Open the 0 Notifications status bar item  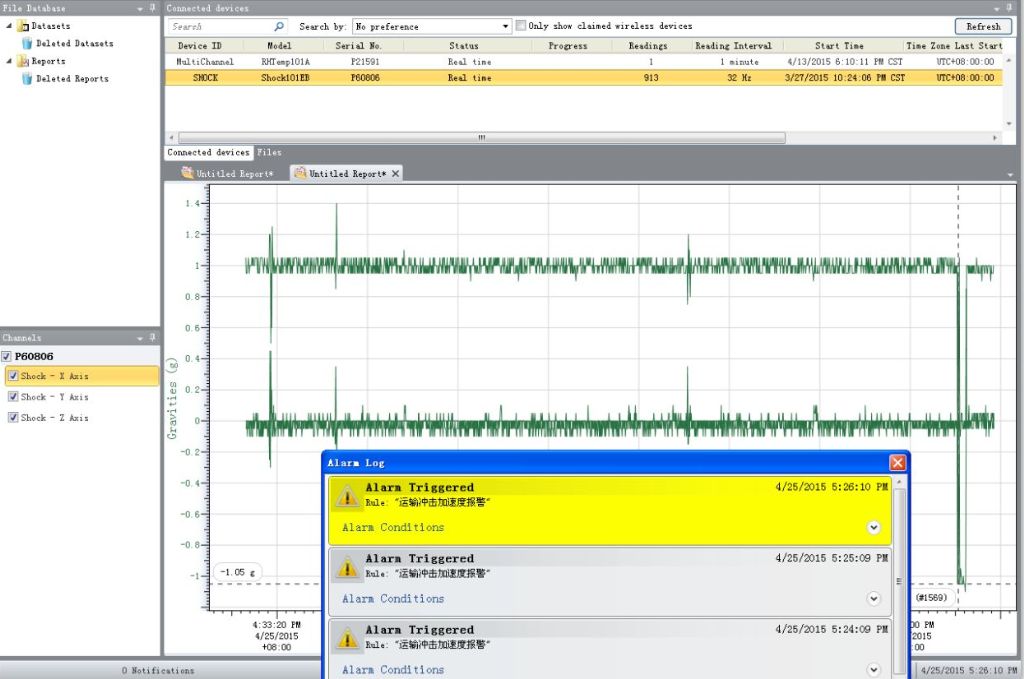(x=158, y=670)
